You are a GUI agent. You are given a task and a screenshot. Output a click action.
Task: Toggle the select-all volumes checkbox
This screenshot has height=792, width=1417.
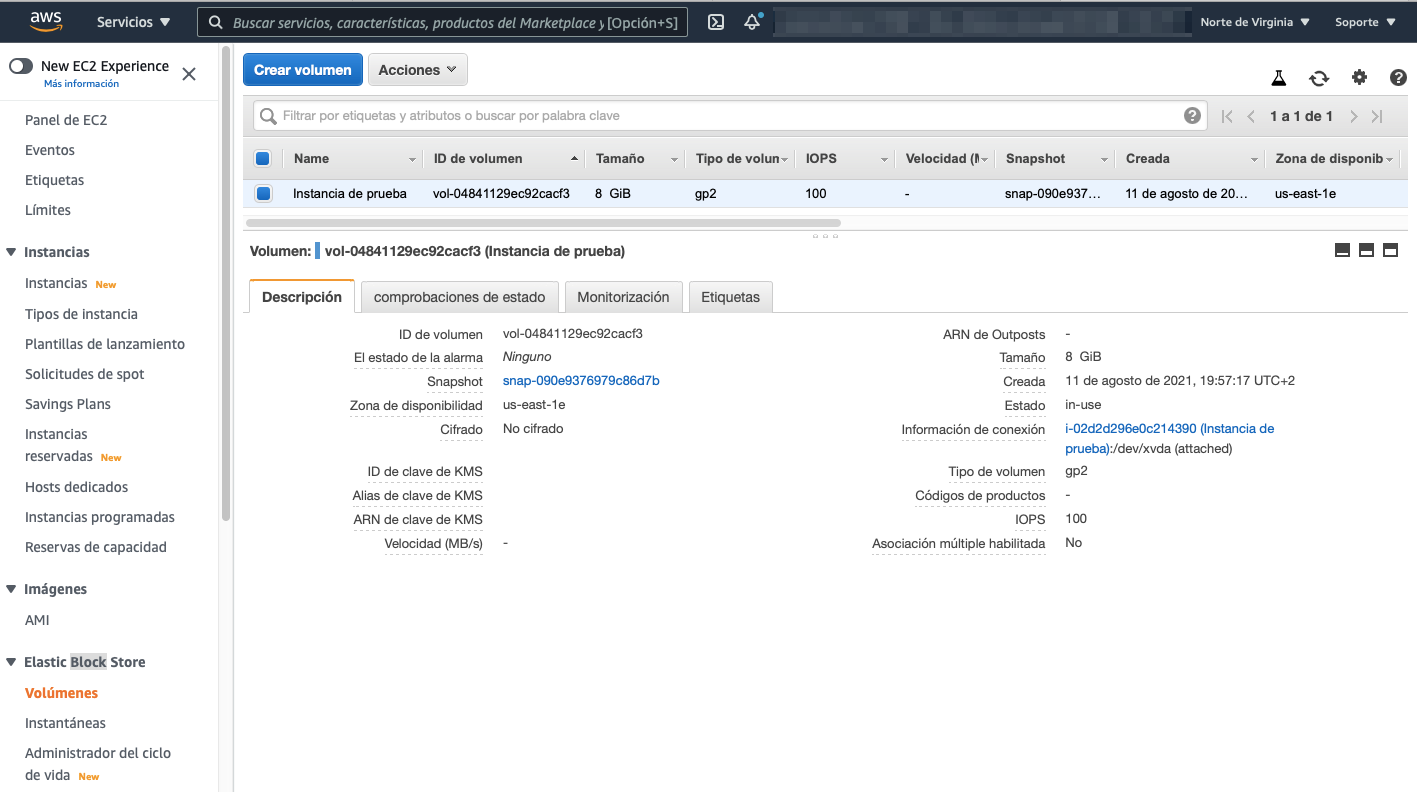pyautogui.click(x=262, y=158)
